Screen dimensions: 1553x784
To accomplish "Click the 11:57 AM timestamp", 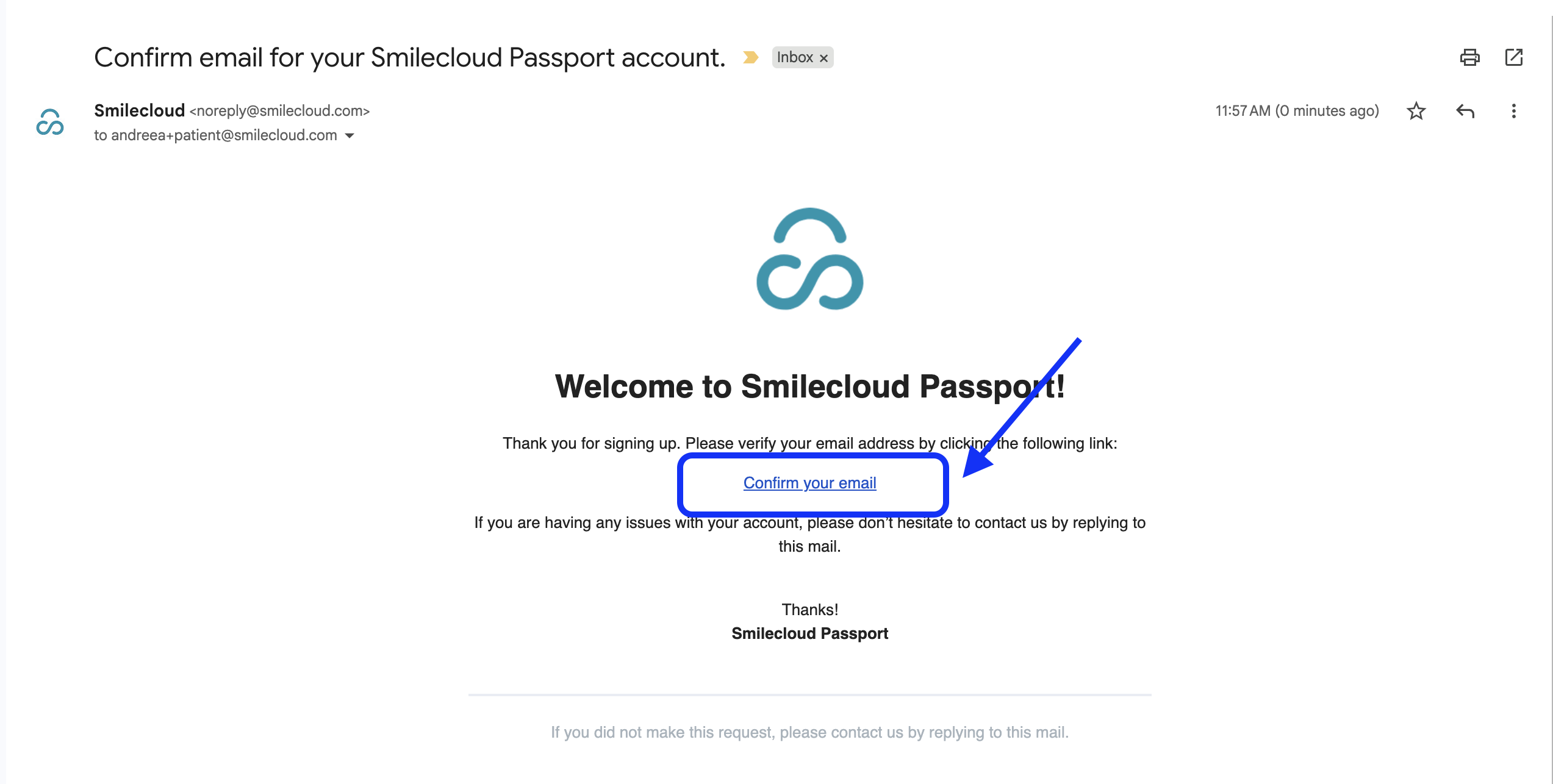I will [x=1297, y=111].
